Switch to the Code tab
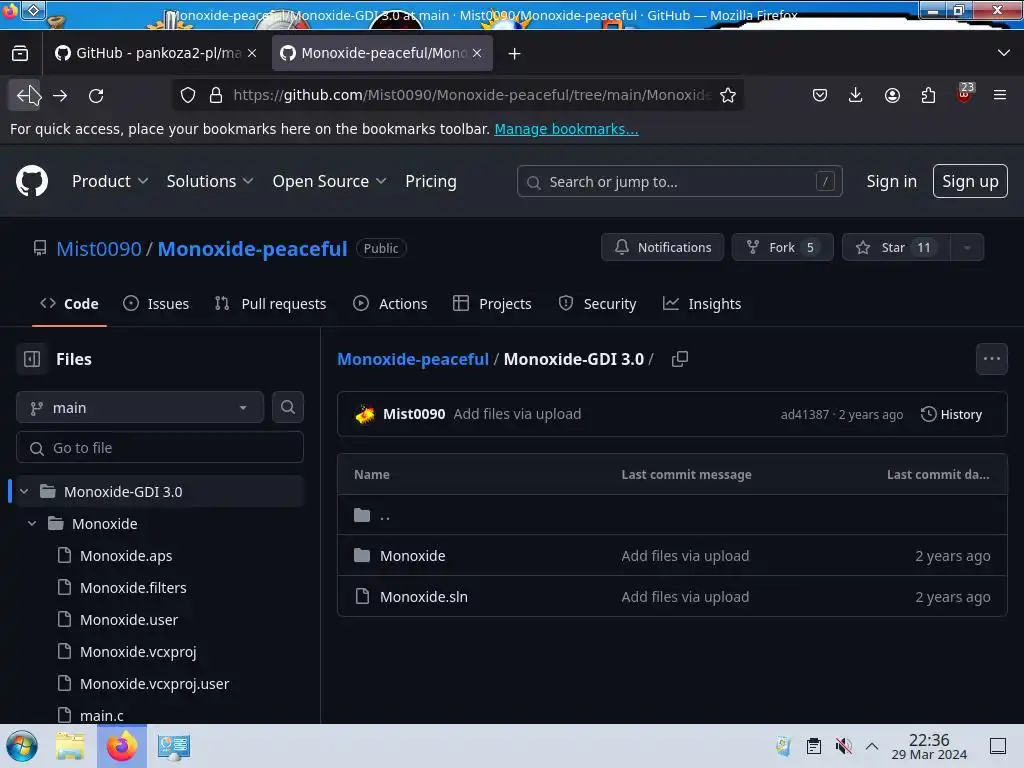1024x768 pixels. [69, 304]
